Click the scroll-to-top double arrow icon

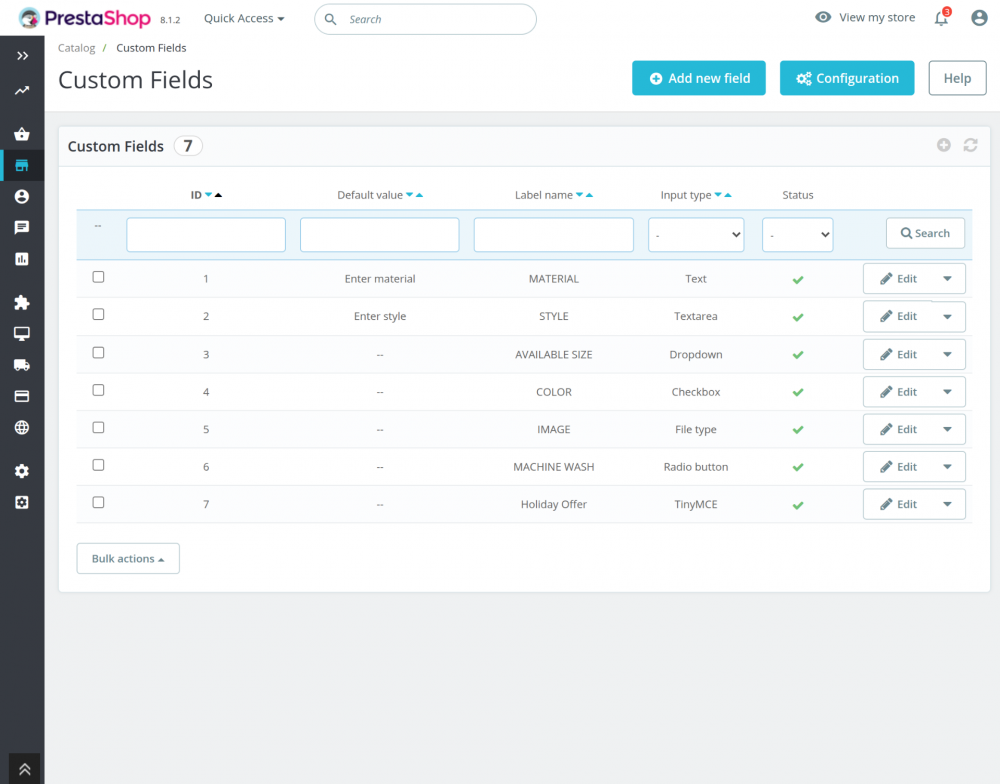25,769
